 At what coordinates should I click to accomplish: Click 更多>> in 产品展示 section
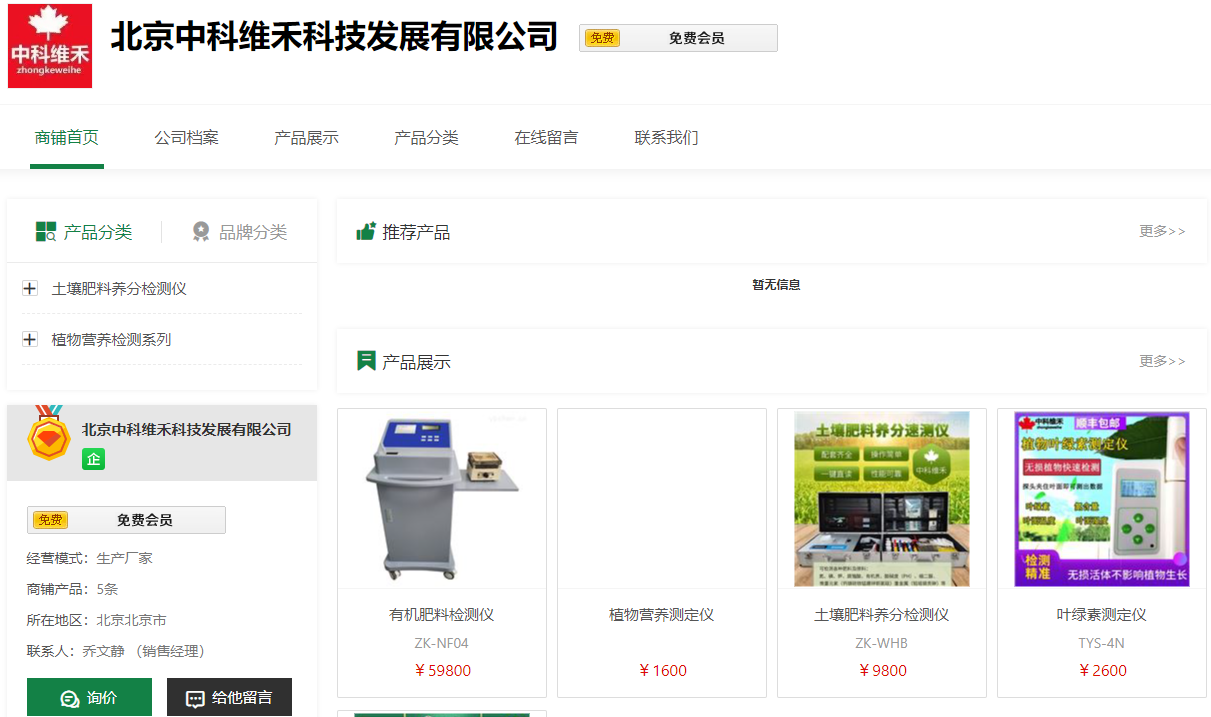click(1162, 361)
